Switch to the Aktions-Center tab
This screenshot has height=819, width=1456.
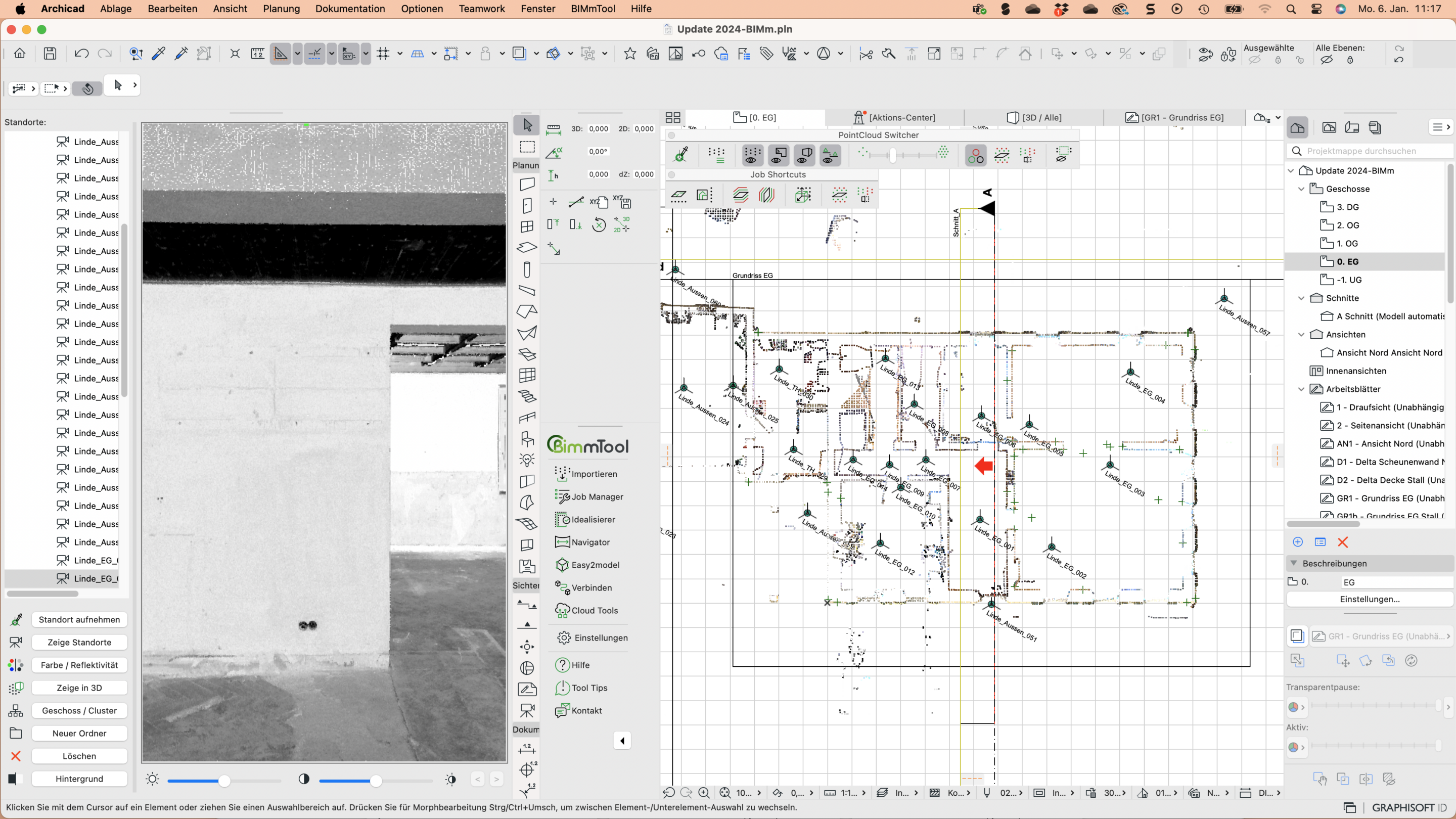pyautogui.click(x=894, y=117)
